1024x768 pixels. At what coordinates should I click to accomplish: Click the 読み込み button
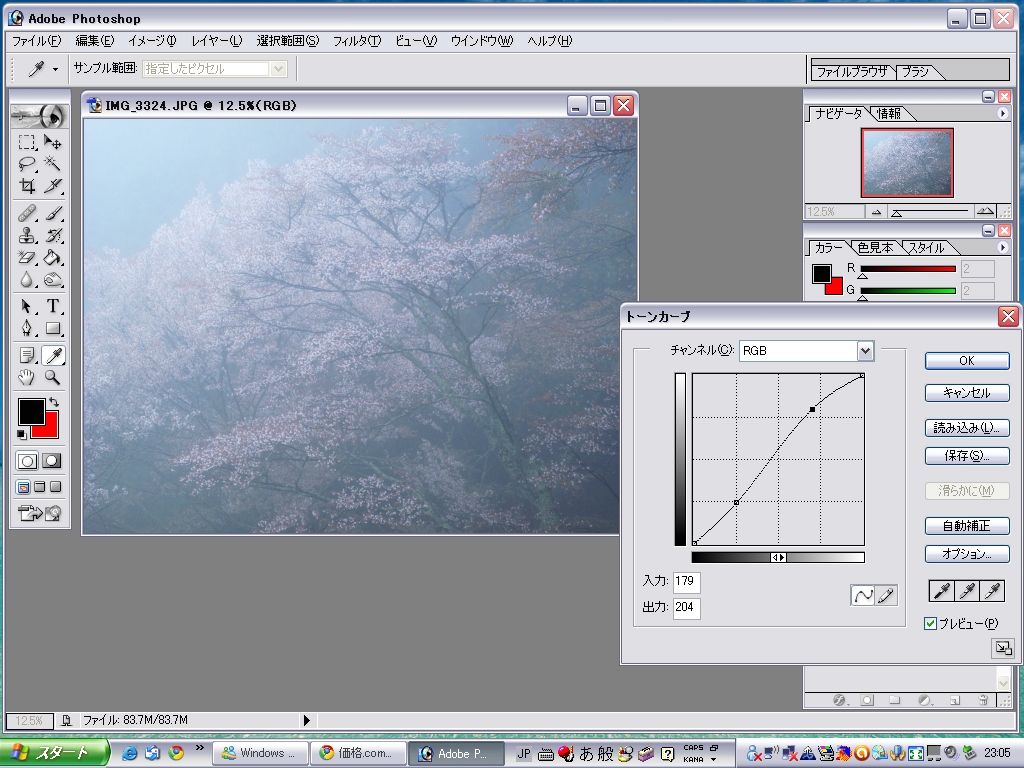pos(967,428)
